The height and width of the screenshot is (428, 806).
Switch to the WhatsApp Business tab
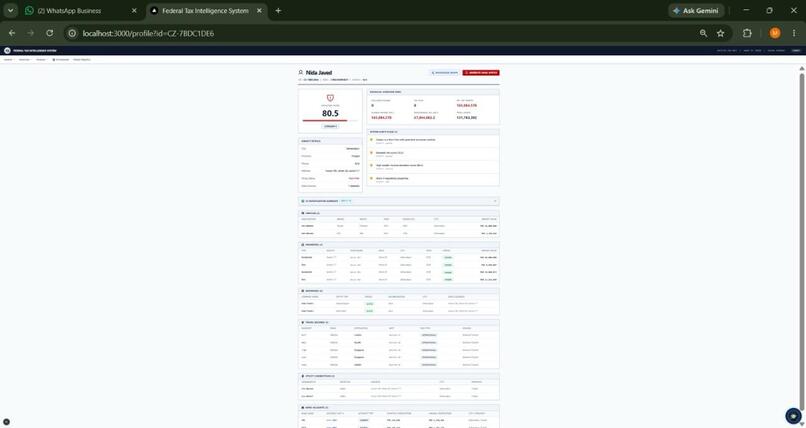pos(80,11)
